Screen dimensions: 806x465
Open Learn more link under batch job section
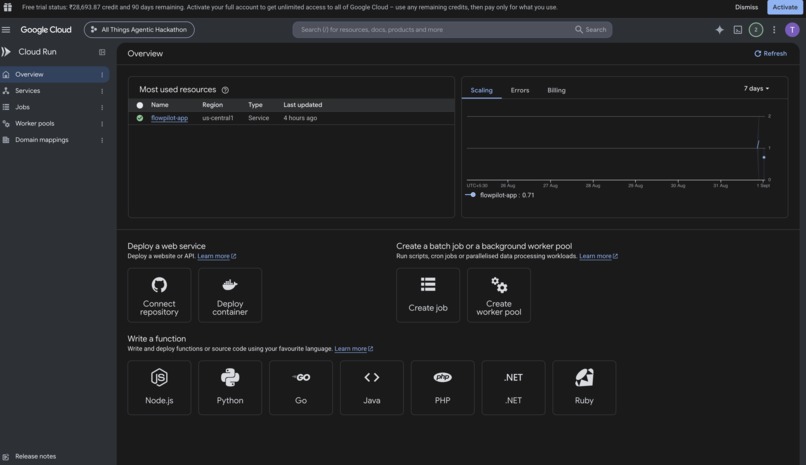pos(598,256)
